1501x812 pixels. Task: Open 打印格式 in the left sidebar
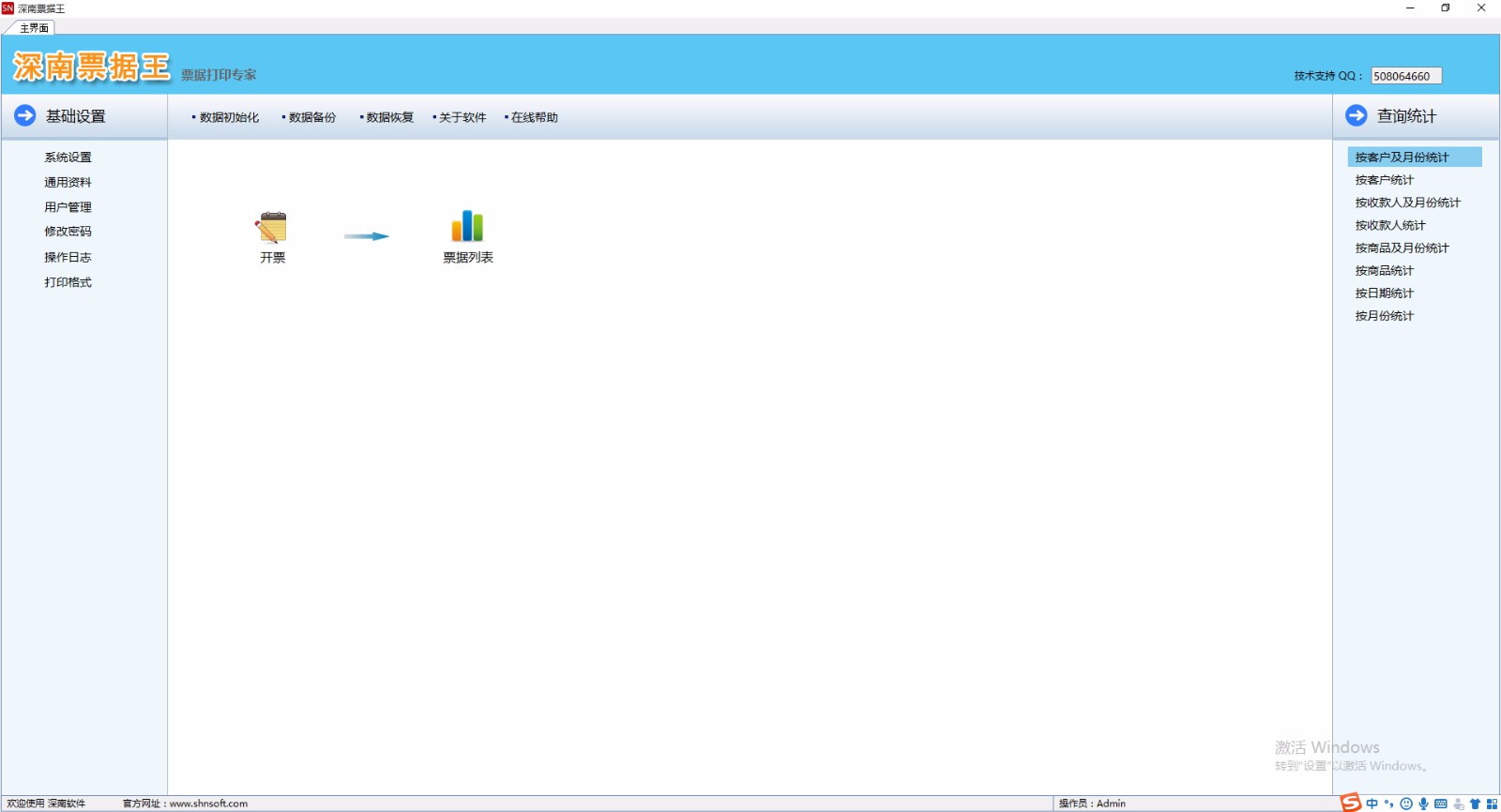tap(68, 282)
